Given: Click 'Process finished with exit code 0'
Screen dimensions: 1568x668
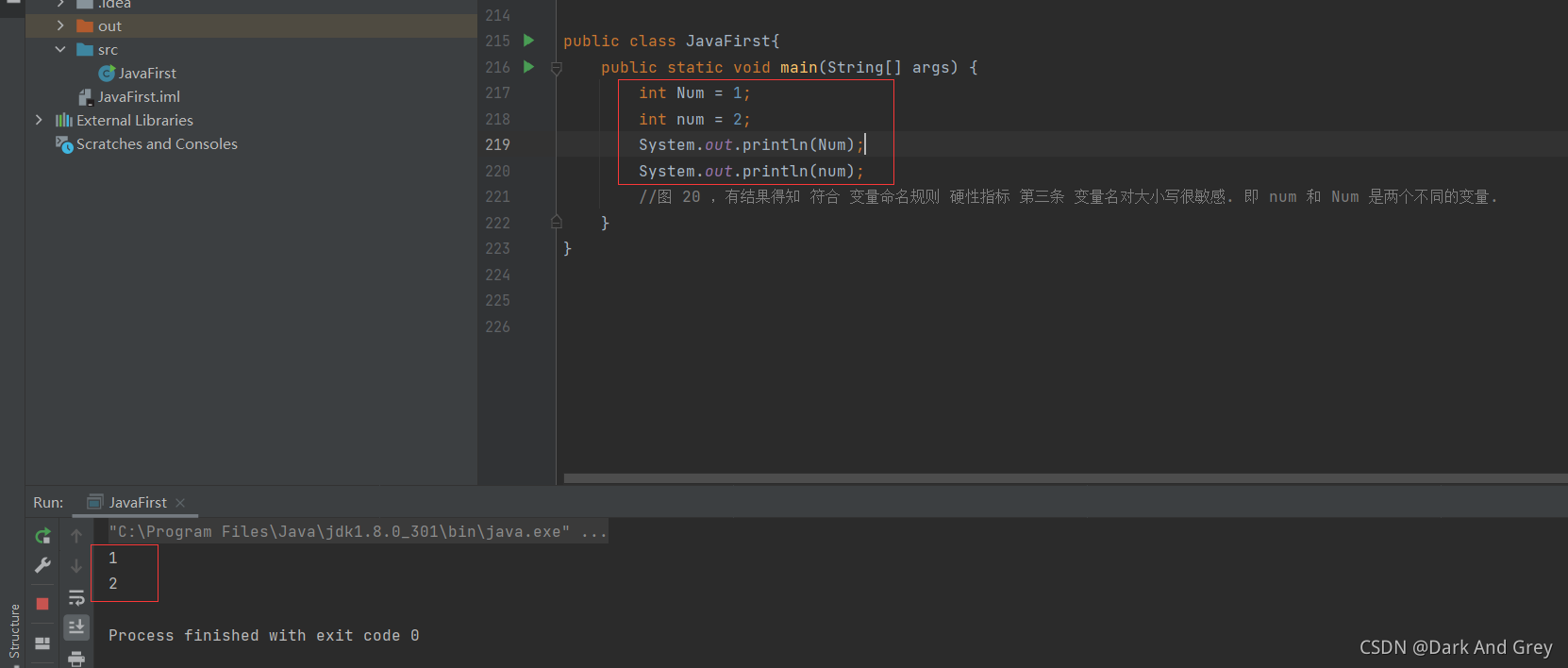Looking at the screenshot, I should 264,635.
